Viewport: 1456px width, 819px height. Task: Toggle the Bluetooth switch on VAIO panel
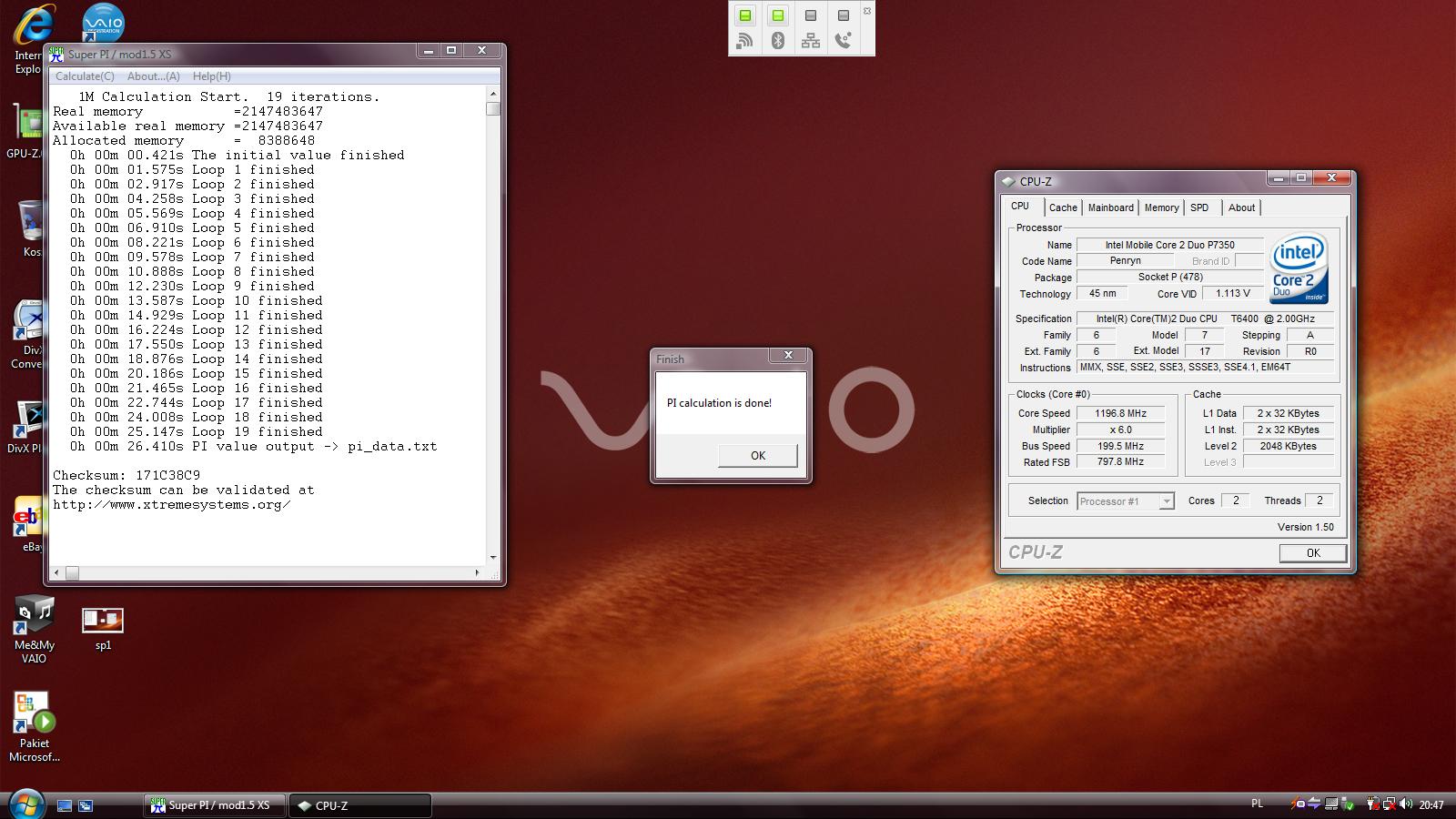pyautogui.click(x=778, y=15)
